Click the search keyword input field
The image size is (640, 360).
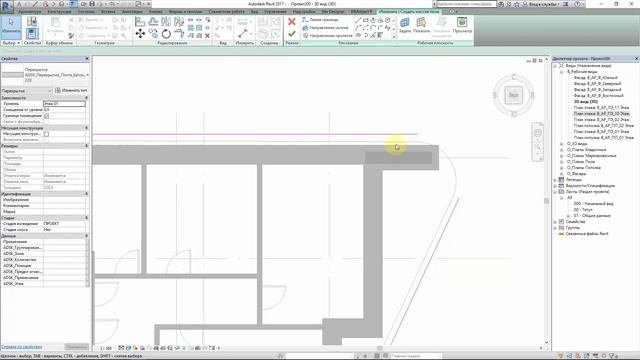(x=466, y=4)
